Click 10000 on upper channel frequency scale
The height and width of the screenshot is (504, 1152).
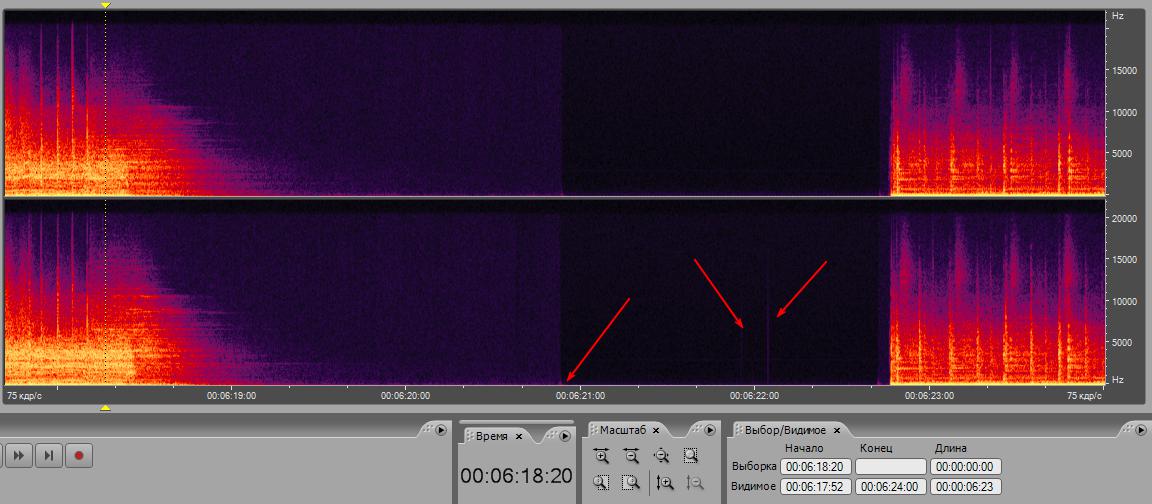1124,112
